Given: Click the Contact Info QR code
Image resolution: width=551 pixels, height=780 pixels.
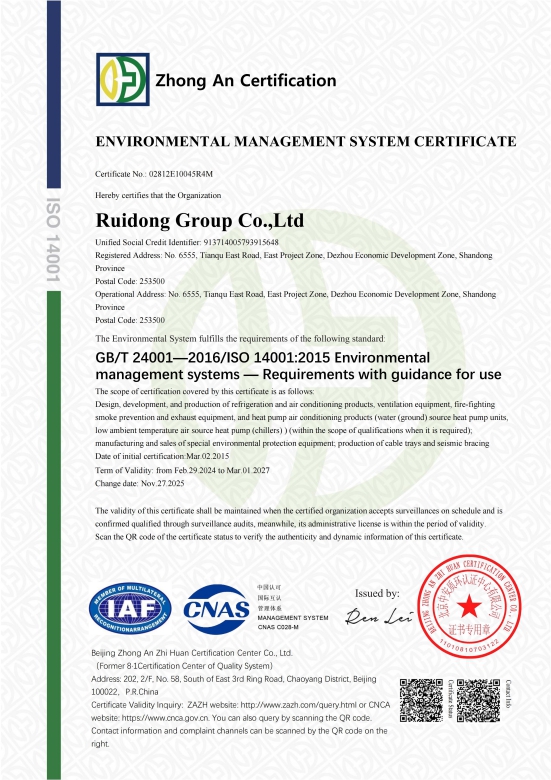Looking at the screenshot, I should coord(478,700).
